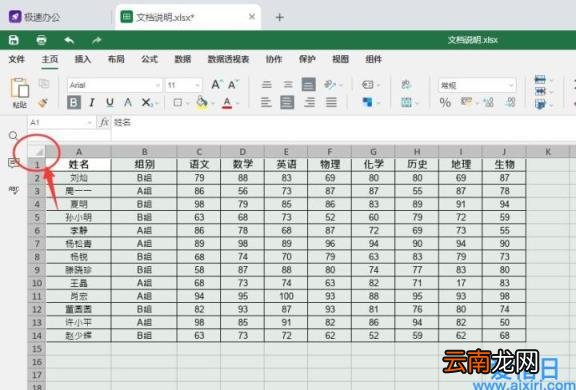This screenshot has width=576, height=390.
Task: Switch to the 协作 ribbon tab
Action: [x=274, y=59]
